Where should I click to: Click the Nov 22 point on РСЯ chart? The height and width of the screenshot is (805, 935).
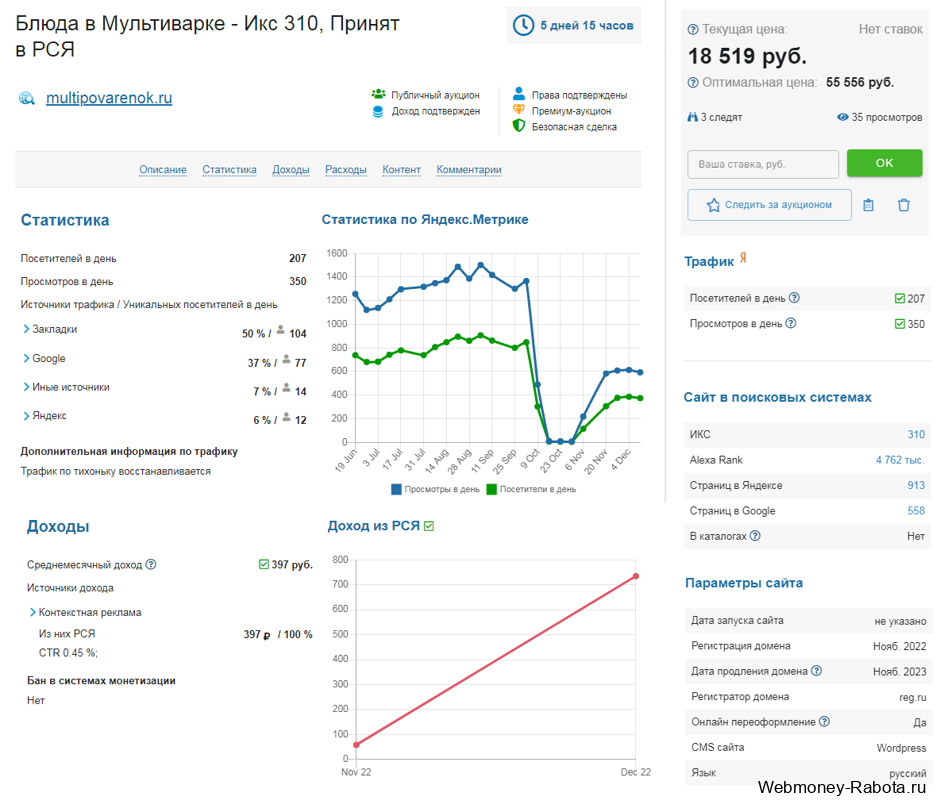(x=357, y=745)
